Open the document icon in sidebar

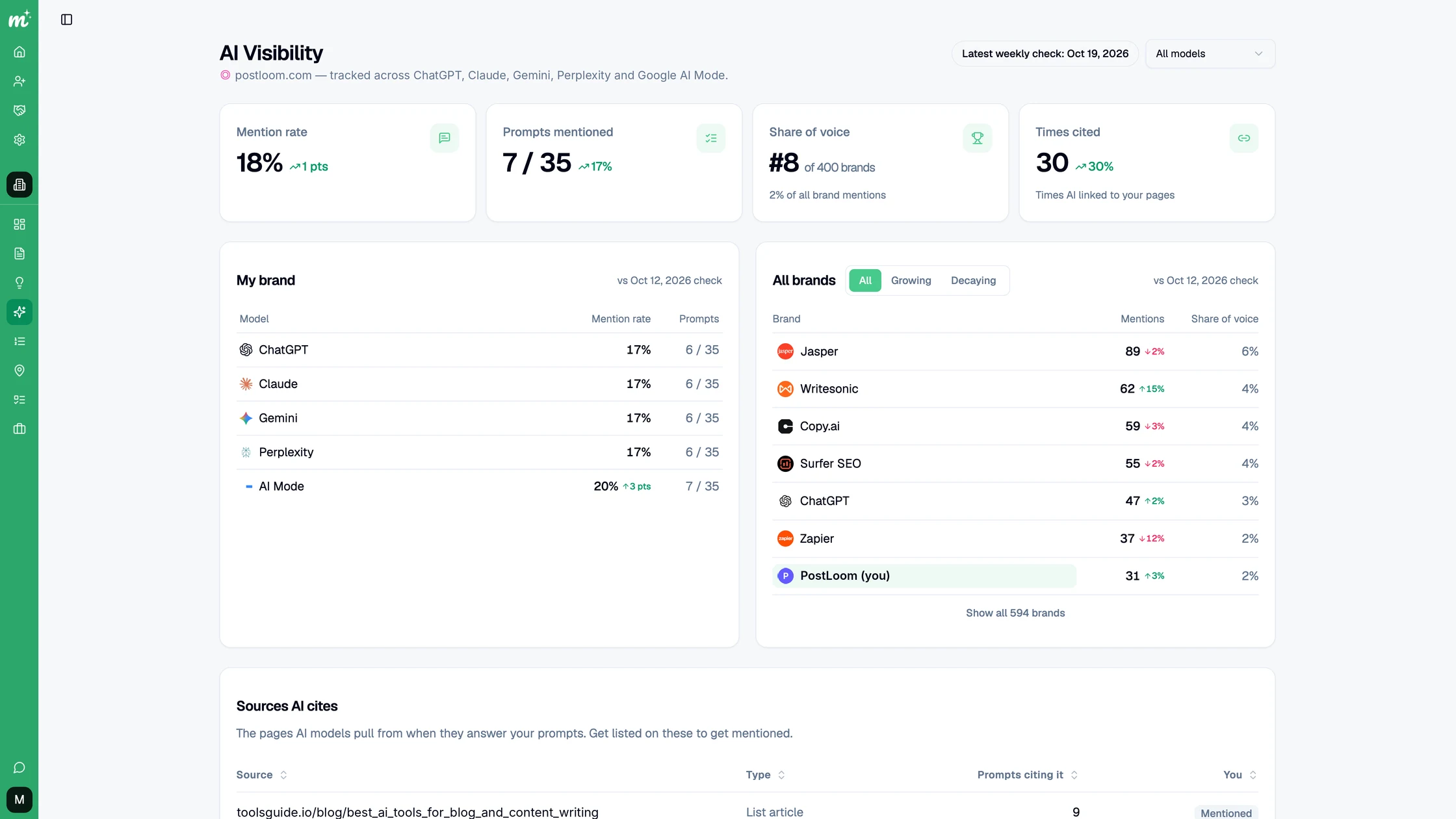pyautogui.click(x=19, y=253)
